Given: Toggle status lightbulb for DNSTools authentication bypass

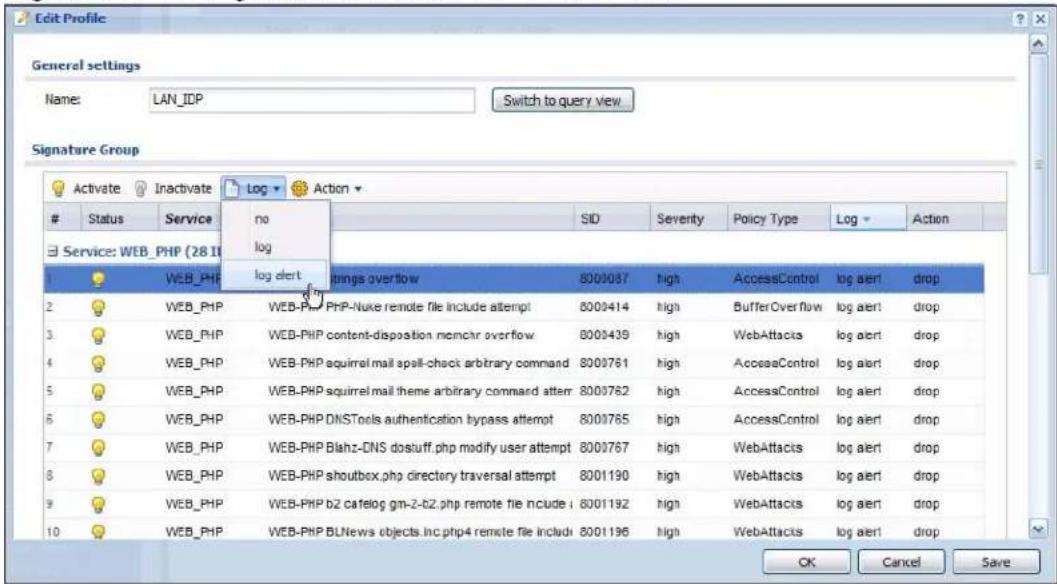Looking at the screenshot, I should pyautogui.click(x=98, y=419).
